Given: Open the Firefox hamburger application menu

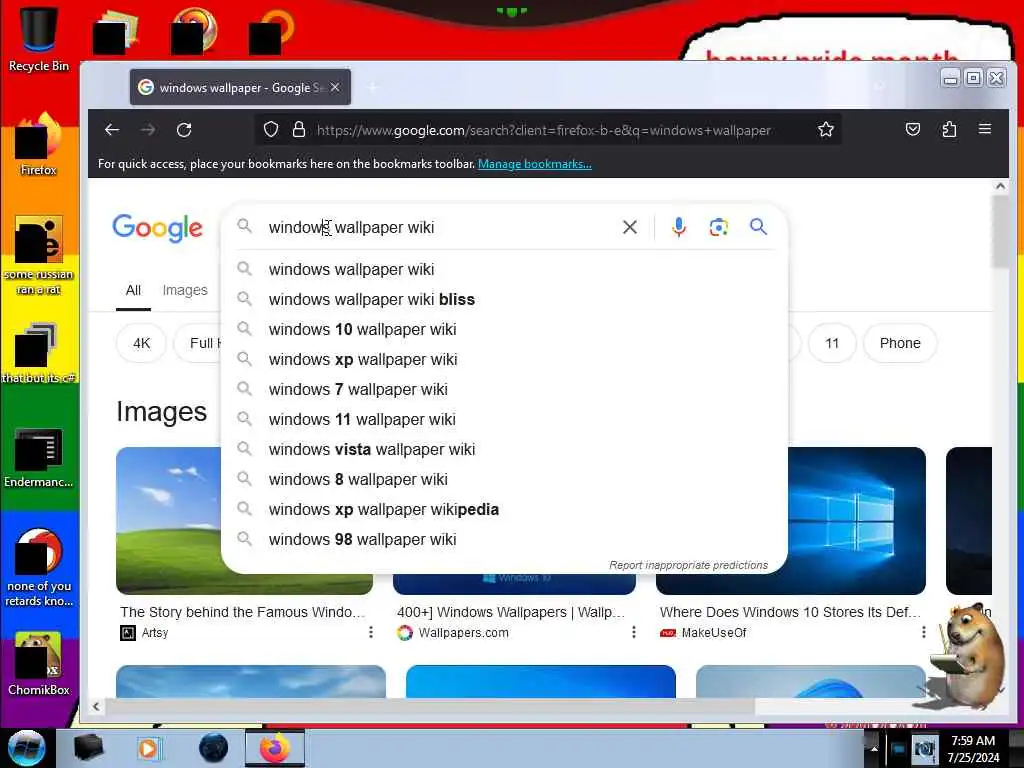Looking at the screenshot, I should pos(985,129).
